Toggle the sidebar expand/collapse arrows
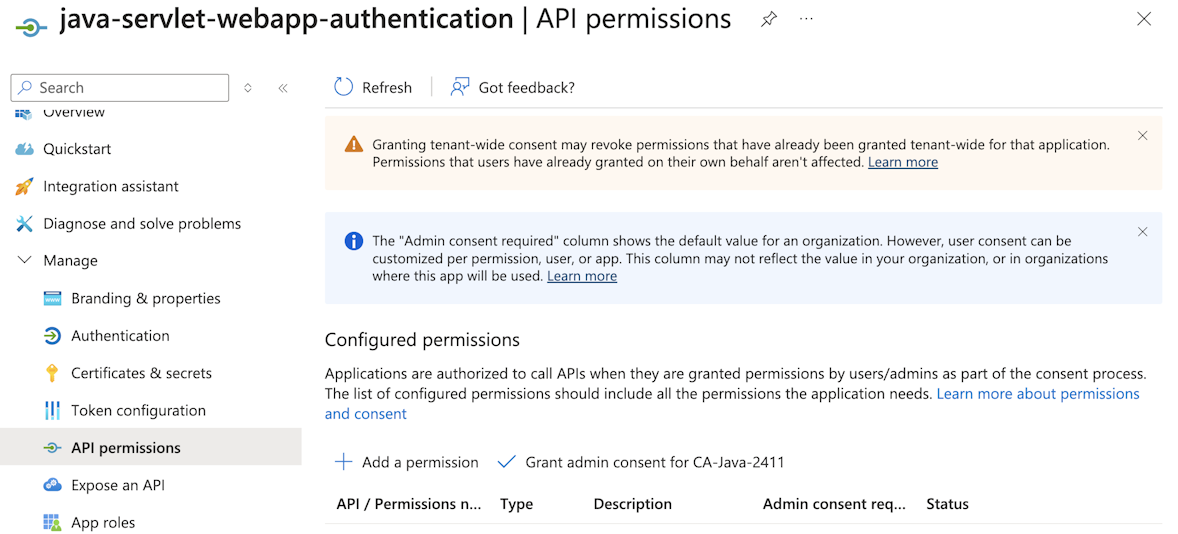This screenshot has width=1178, height=534. click(x=248, y=88)
